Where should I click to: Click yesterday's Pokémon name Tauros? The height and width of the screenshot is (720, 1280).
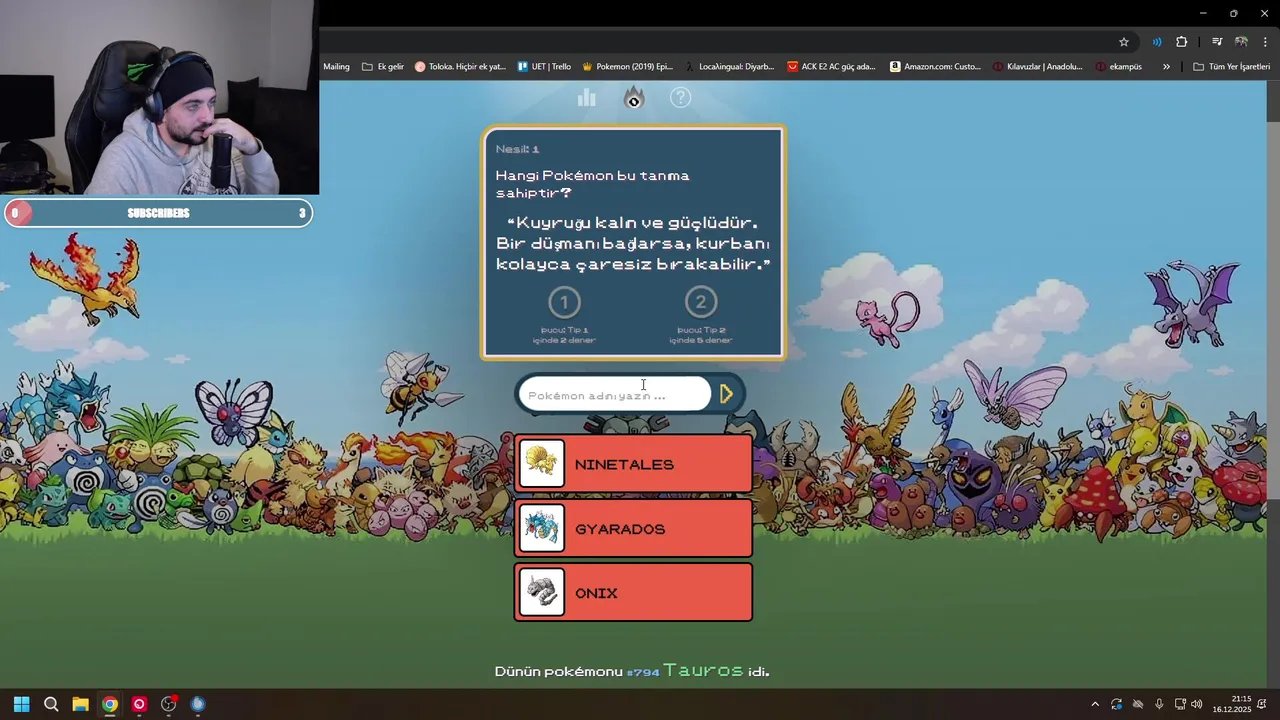point(703,670)
